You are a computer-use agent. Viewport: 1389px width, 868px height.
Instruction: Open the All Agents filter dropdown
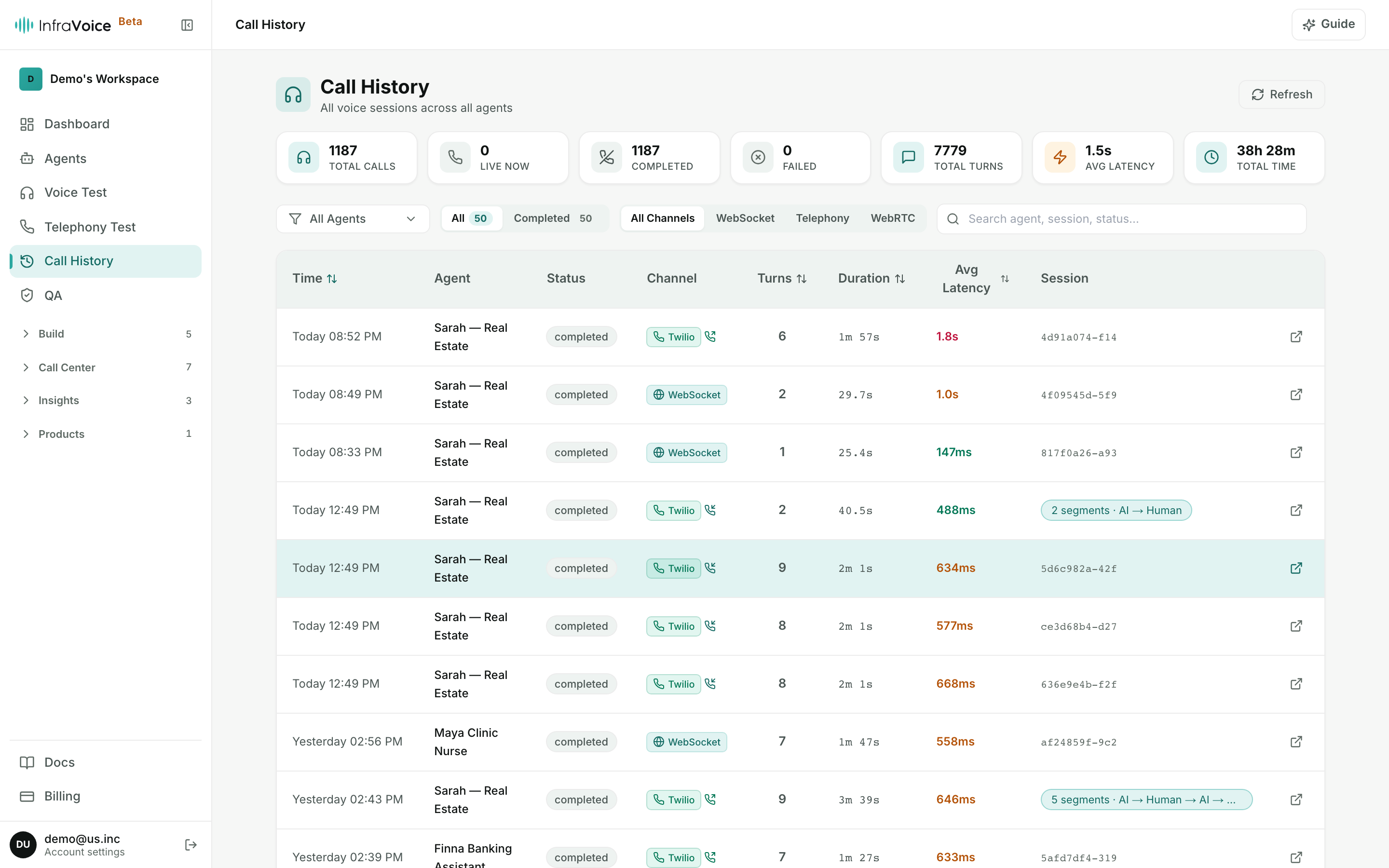point(353,219)
